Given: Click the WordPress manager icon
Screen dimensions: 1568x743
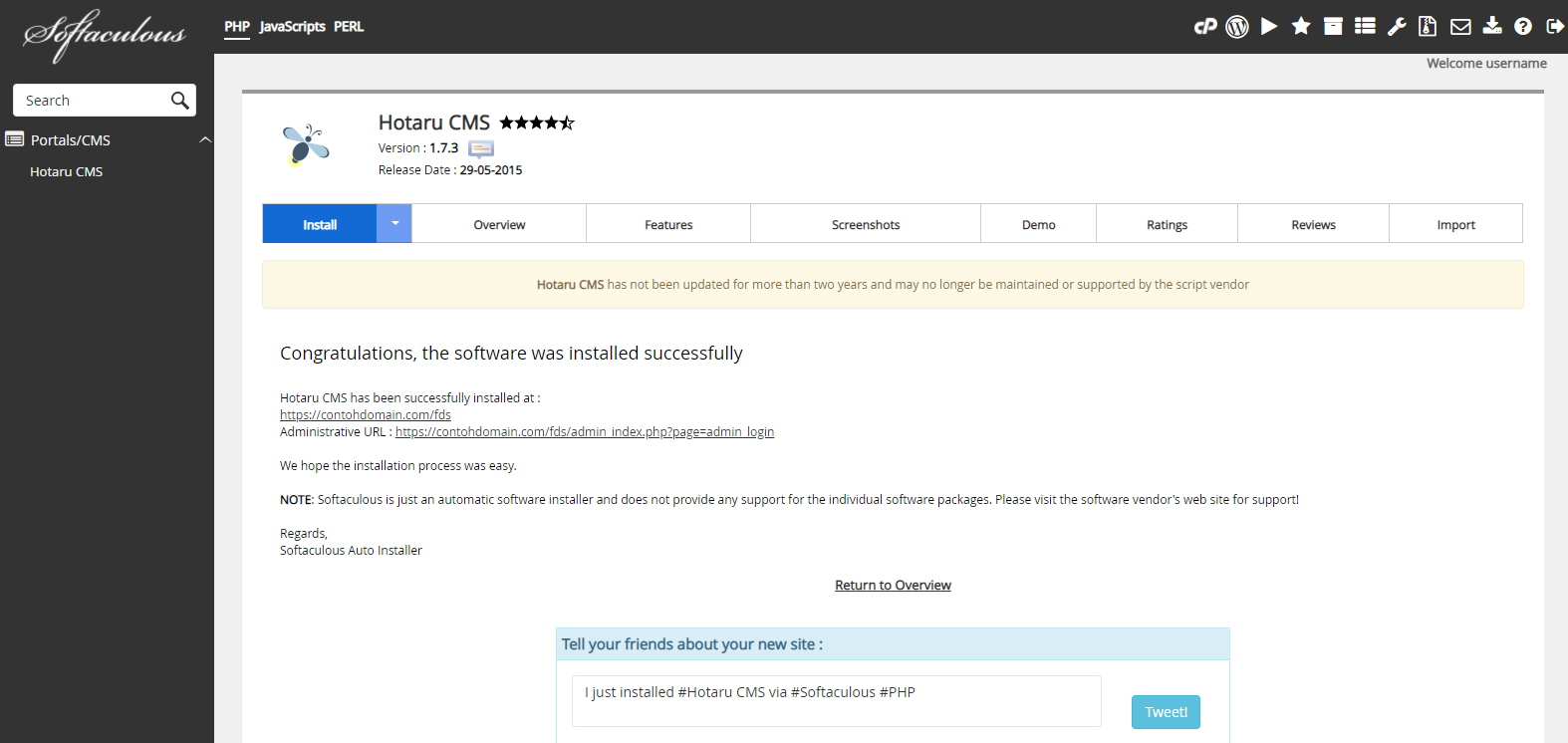Looking at the screenshot, I should point(1237,27).
